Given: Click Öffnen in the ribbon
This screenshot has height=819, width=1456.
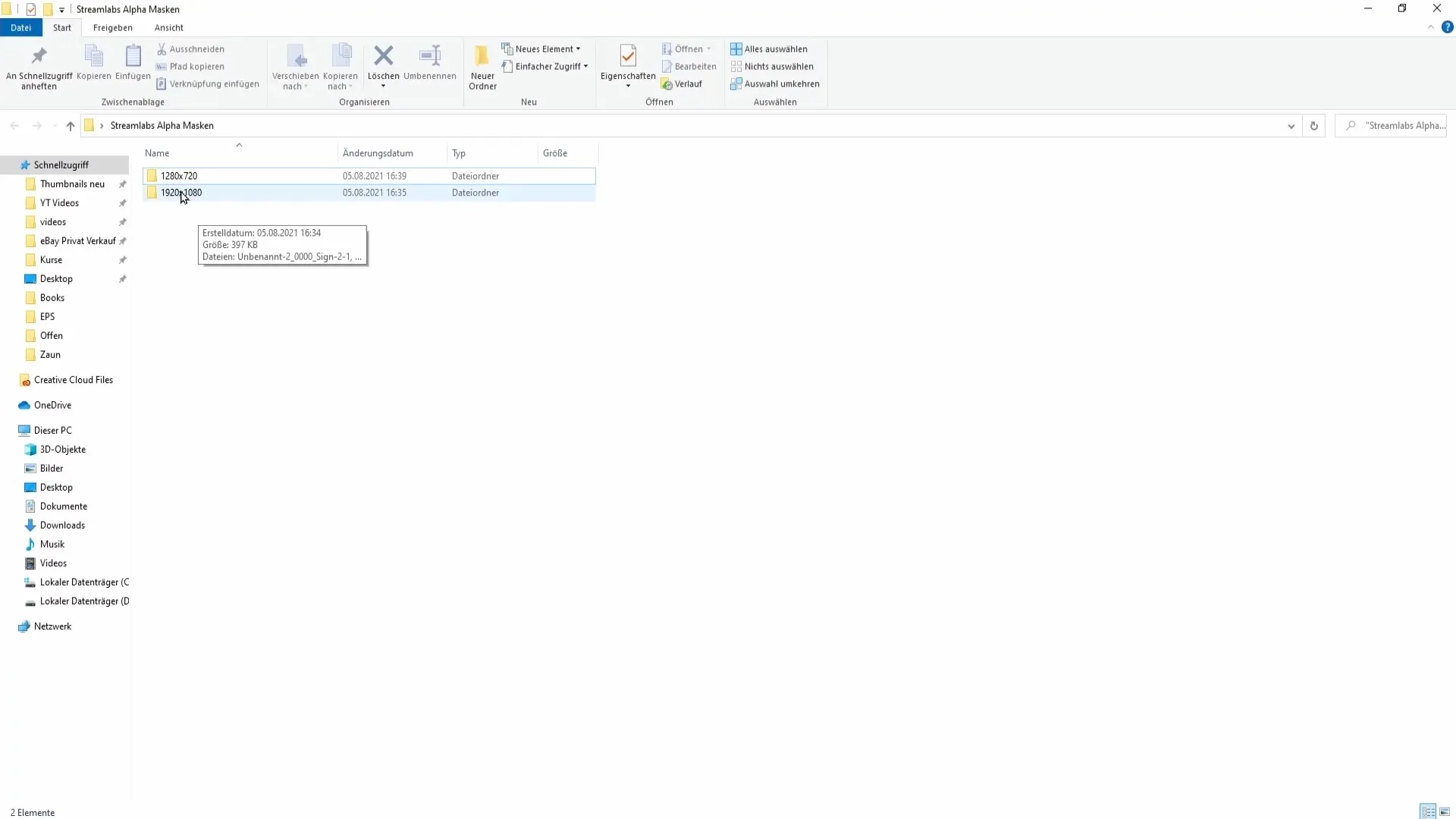Looking at the screenshot, I should coord(686,49).
